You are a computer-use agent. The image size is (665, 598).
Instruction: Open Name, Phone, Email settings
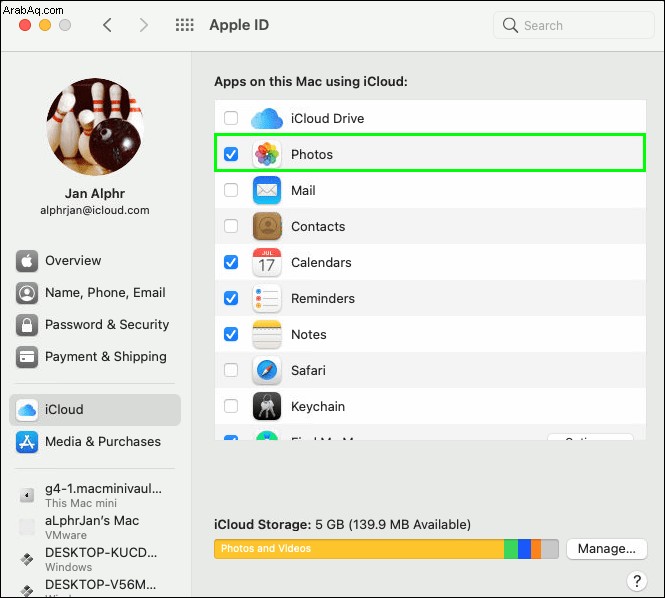click(95, 293)
